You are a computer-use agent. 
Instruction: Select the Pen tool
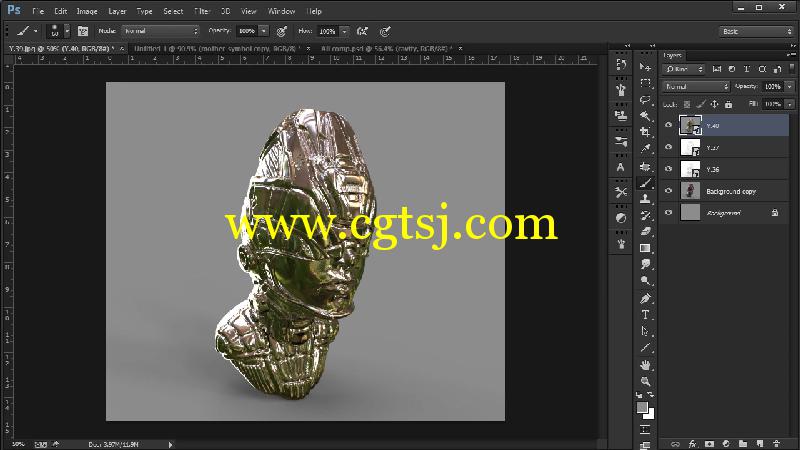[645, 298]
